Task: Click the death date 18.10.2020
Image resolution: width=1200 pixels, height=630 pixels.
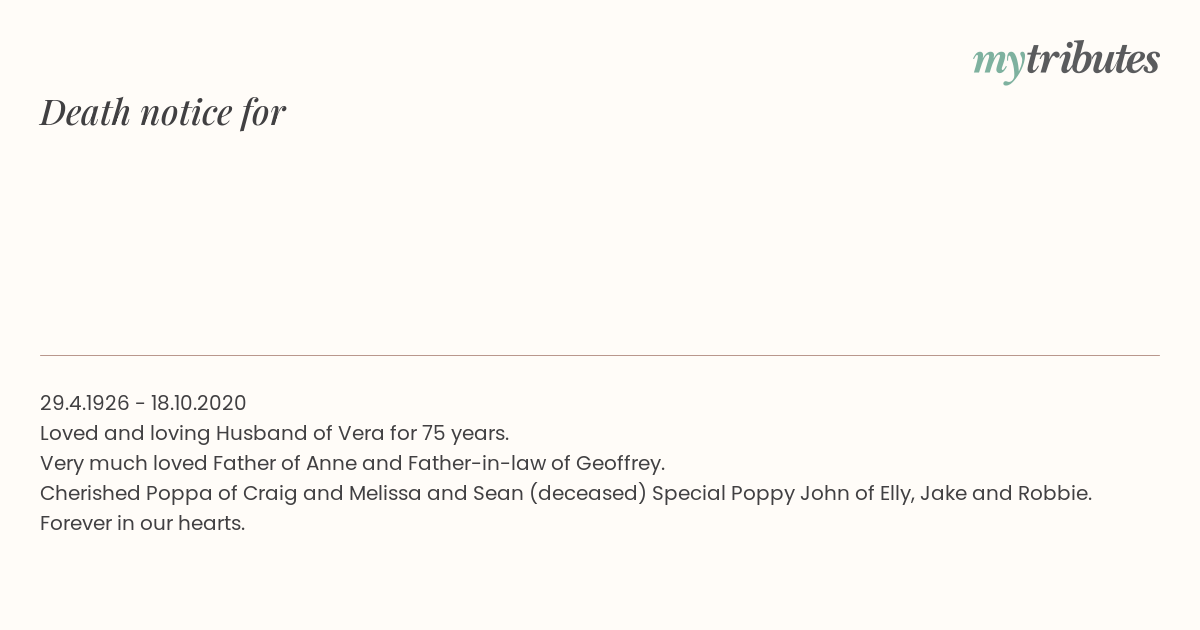Action: click(199, 403)
